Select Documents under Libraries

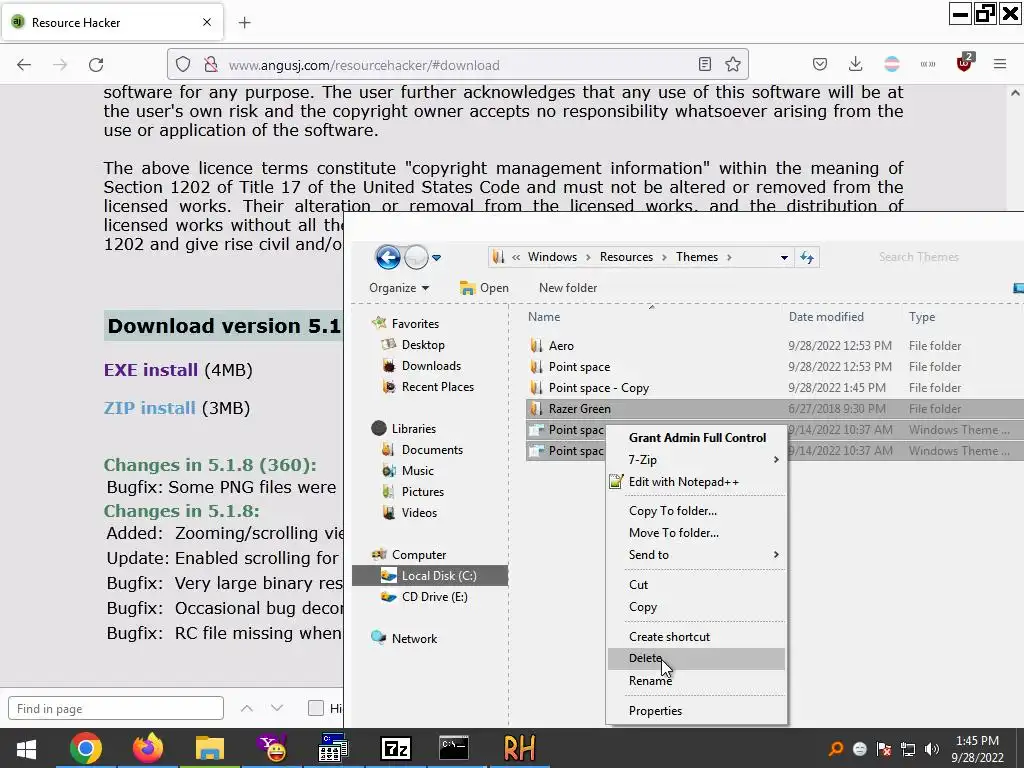(x=432, y=450)
